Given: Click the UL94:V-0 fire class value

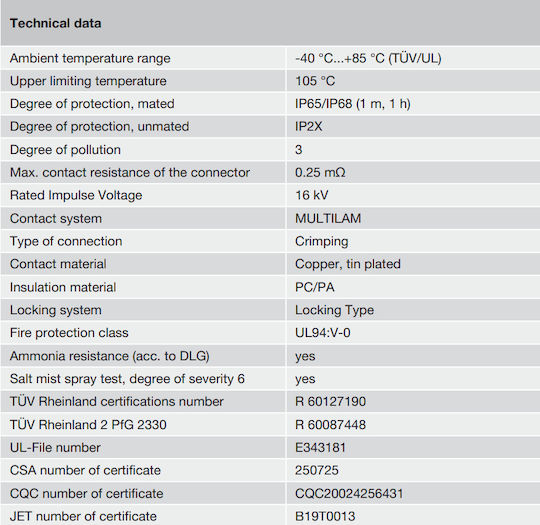Looking at the screenshot, I should pos(323,333).
